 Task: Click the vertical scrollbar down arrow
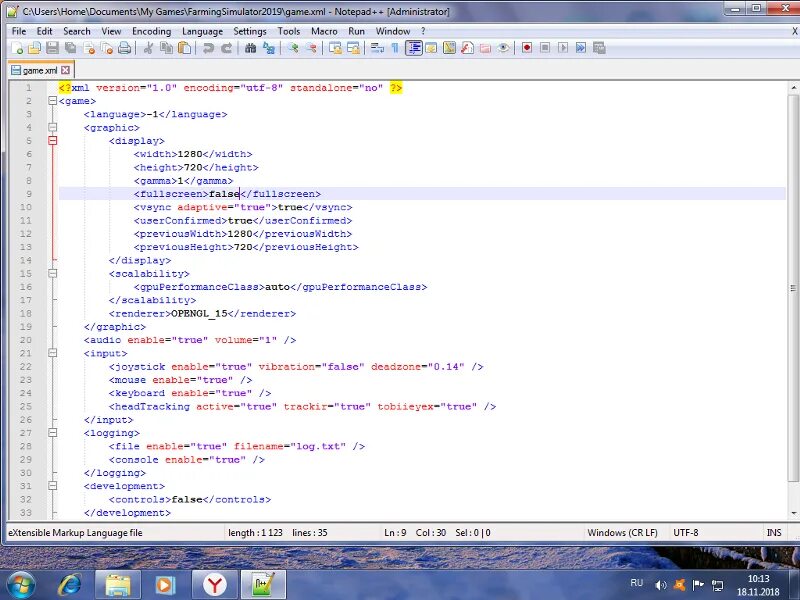(x=793, y=513)
